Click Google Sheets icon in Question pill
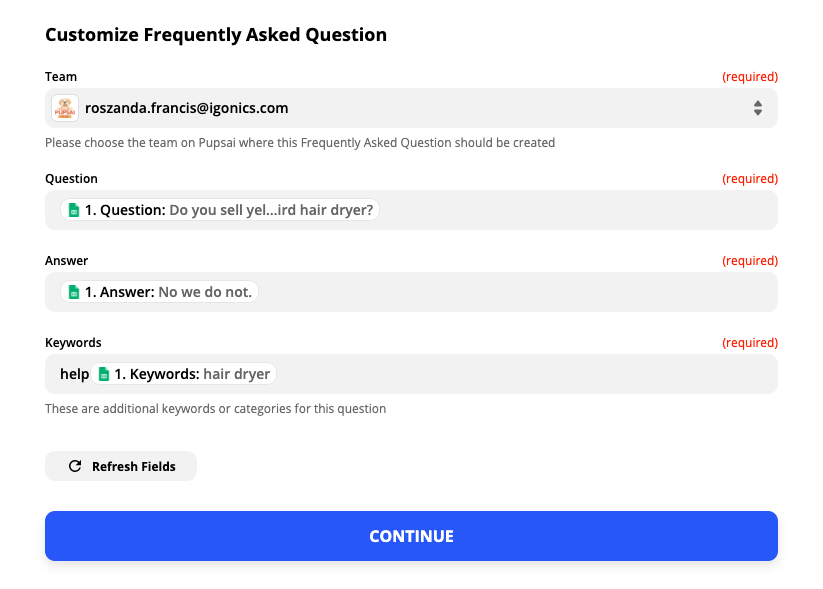823x589 pixels. pyautogui.click(x=72, y=210)
